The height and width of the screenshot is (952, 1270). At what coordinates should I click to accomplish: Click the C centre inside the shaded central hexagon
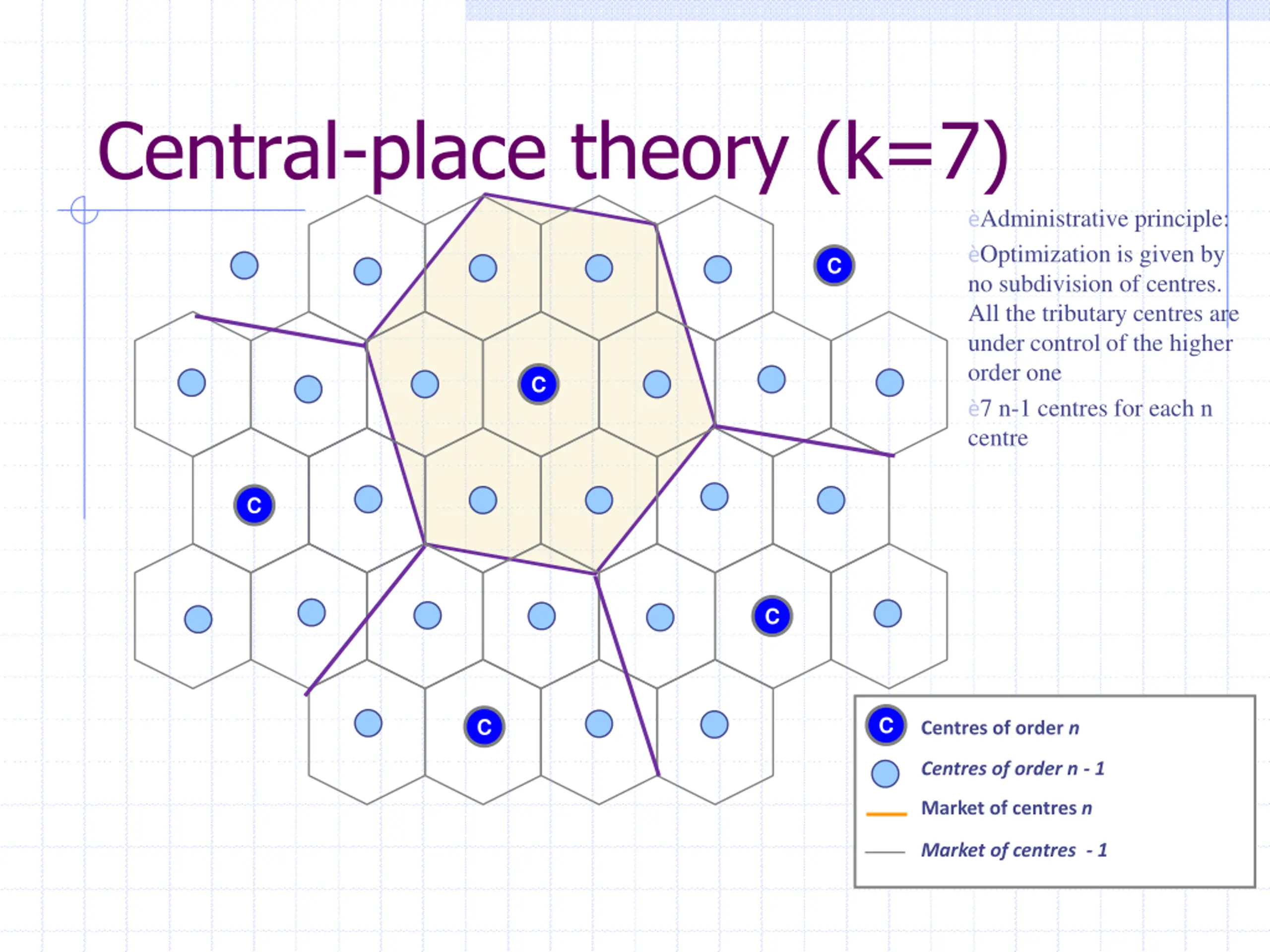coord(539,384)
